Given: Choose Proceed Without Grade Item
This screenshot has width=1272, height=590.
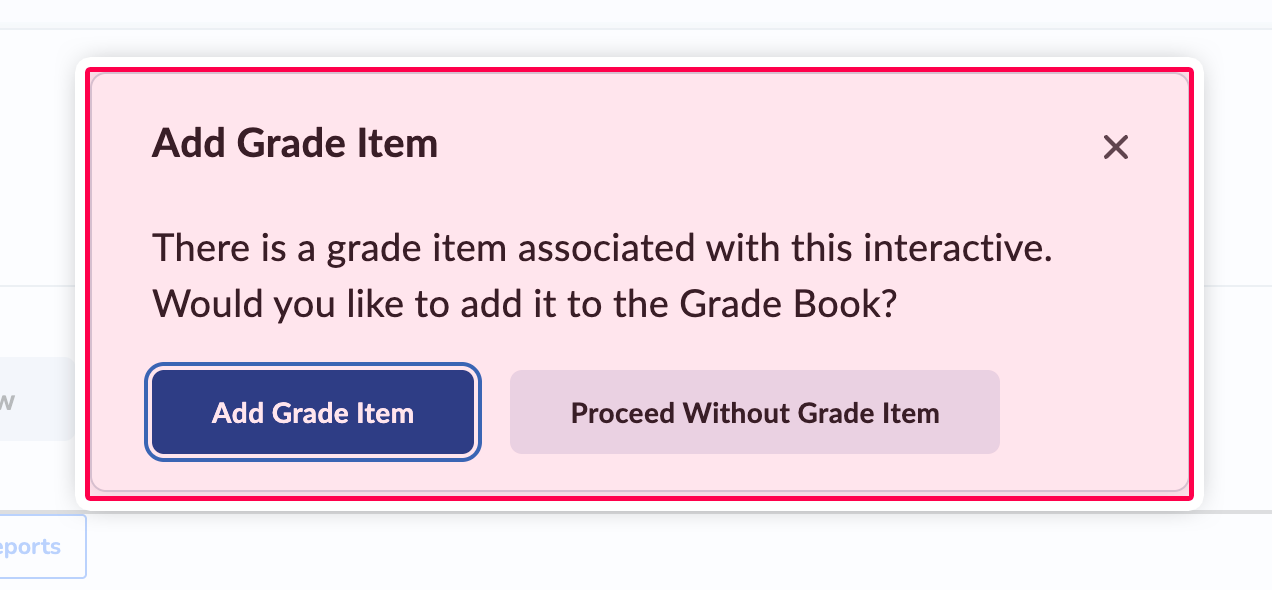Looking at the screenshot, I should point(754,413).
